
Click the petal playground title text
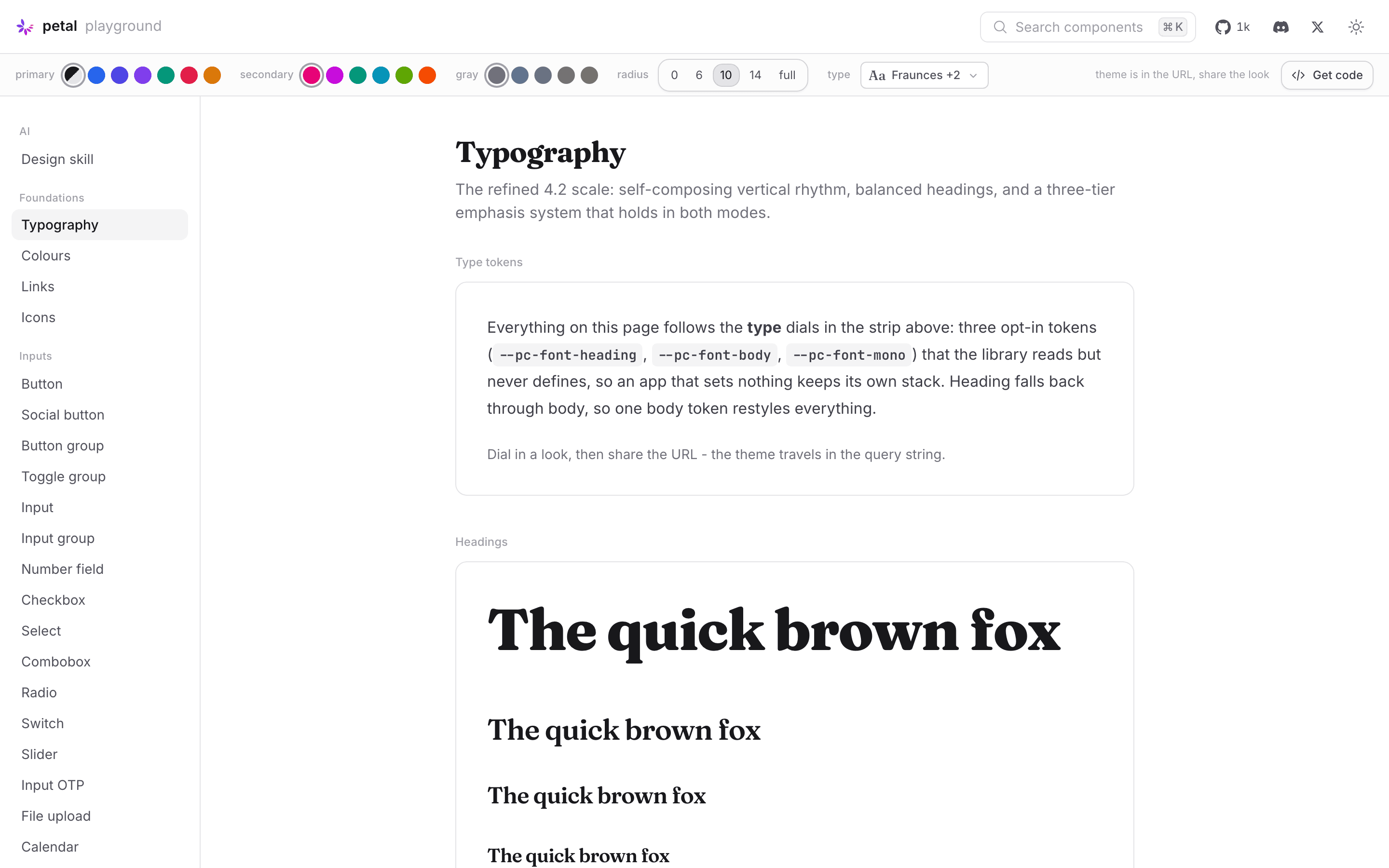[x=102, y=27]
